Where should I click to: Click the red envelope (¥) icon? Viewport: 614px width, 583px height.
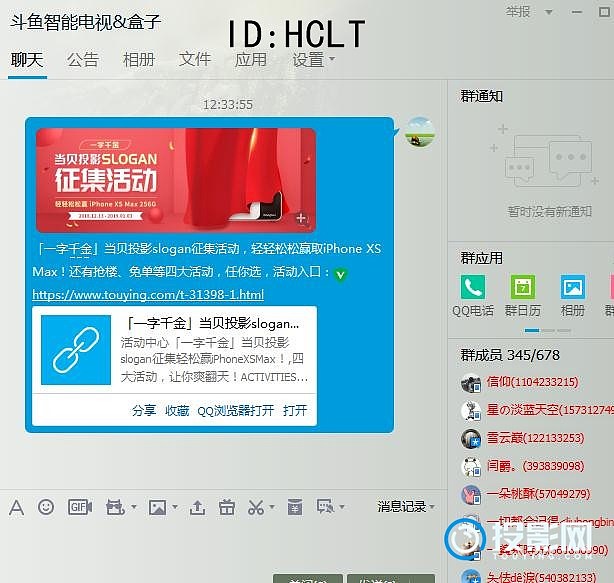(294, 507)
